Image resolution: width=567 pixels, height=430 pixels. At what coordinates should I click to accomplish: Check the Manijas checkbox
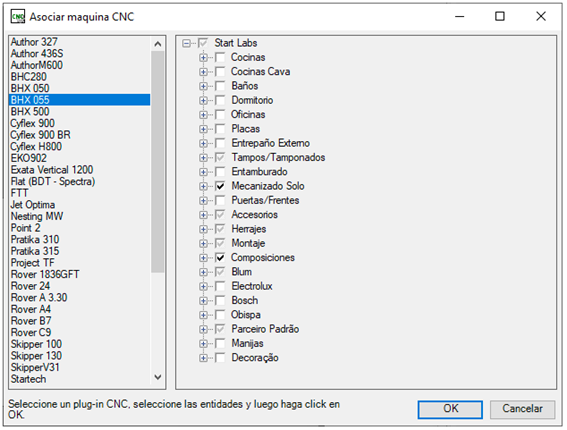(220, 343)
